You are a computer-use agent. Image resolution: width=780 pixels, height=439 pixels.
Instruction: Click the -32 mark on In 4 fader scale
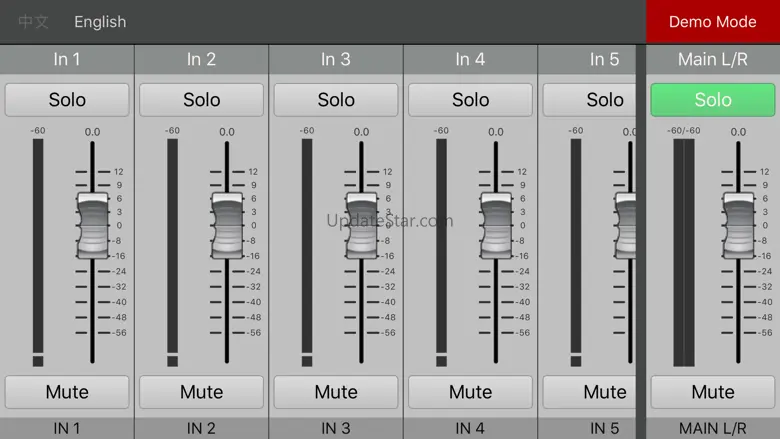pos(523,287)
